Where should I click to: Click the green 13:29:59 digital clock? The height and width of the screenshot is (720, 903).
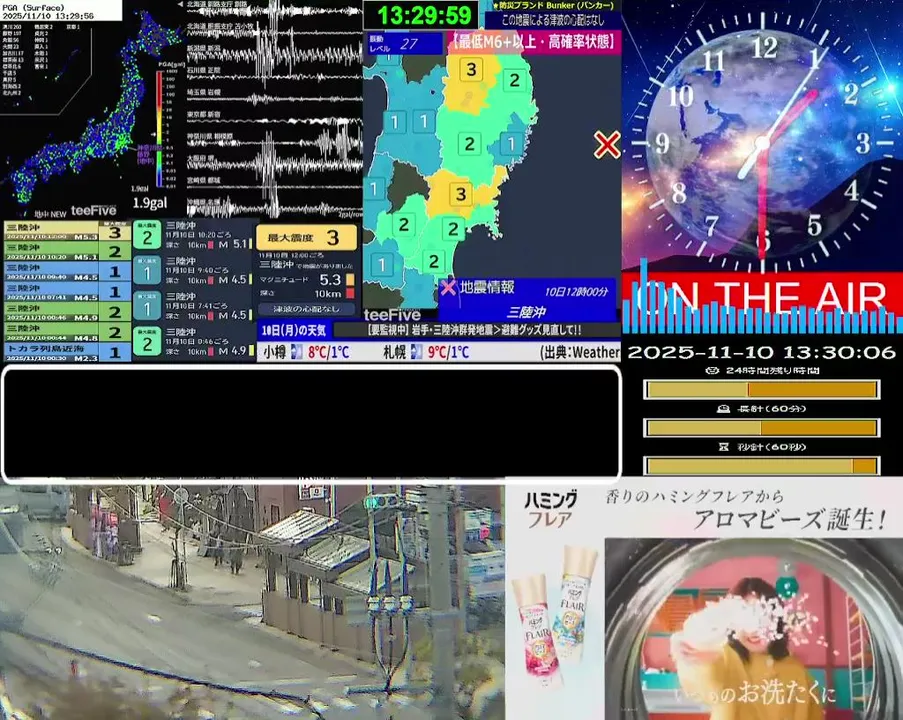click(424, 15)
